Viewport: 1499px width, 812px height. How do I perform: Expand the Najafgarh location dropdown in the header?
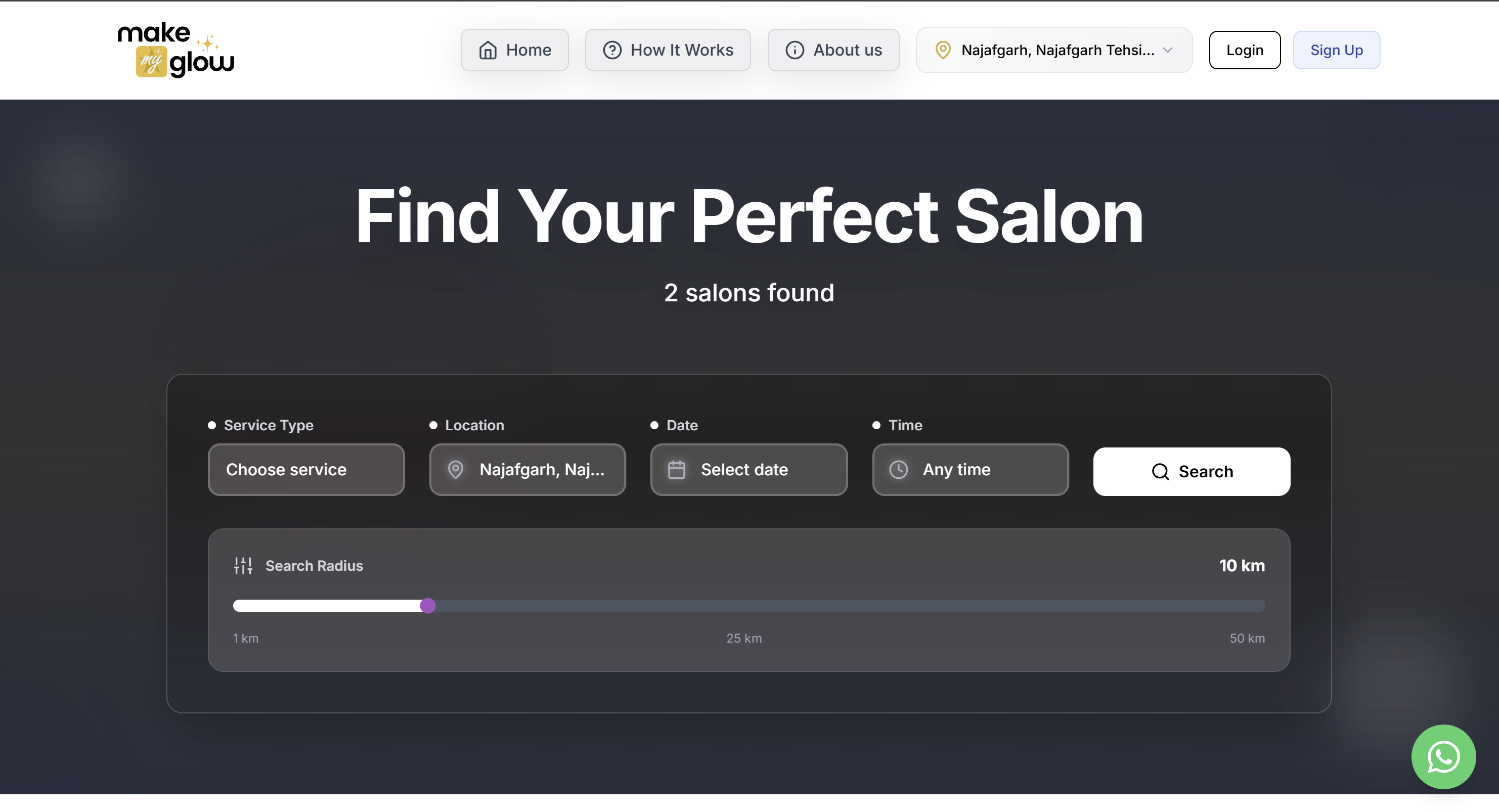coord(1168,50)
